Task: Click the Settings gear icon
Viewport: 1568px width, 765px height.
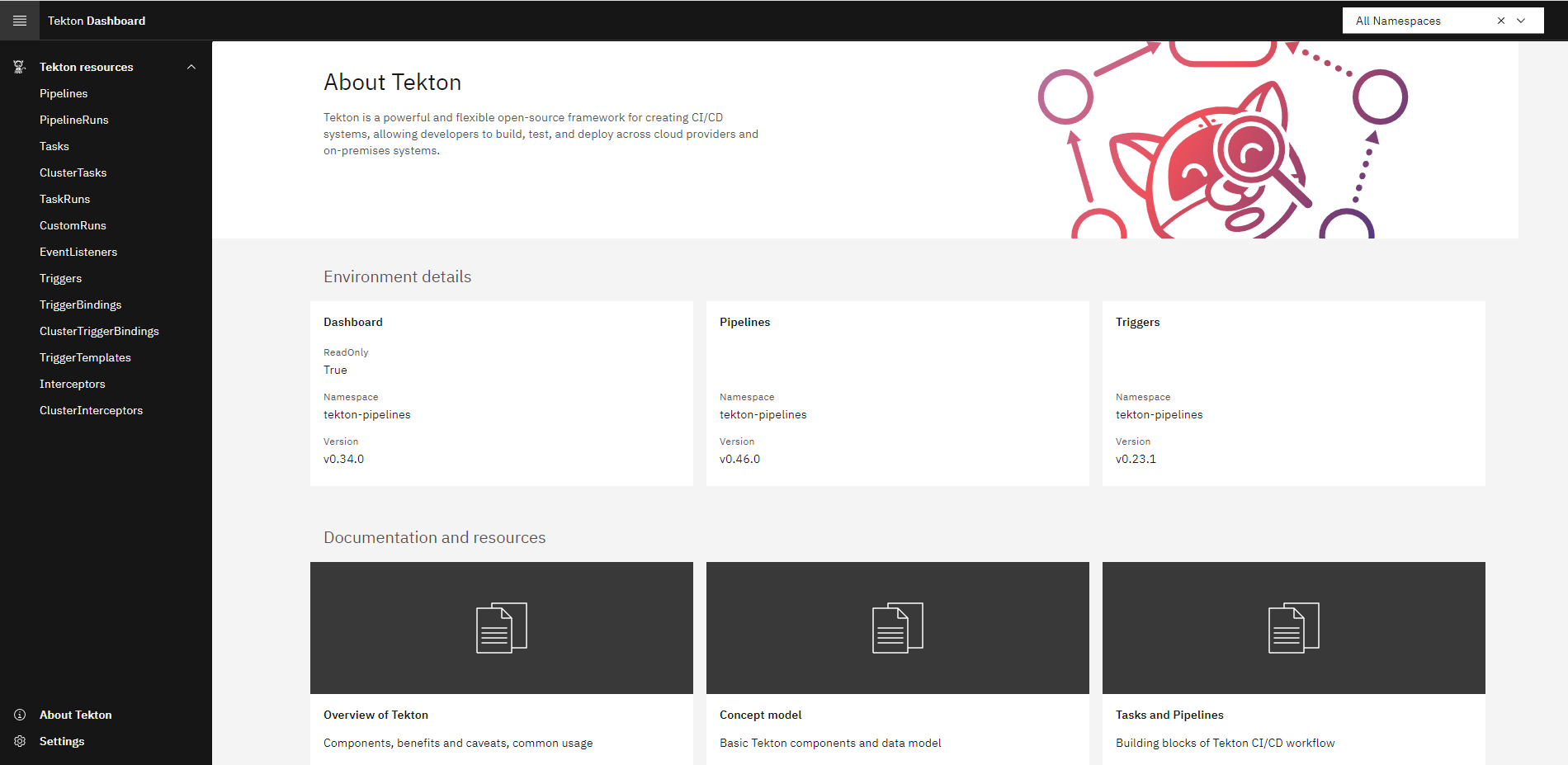Action: point(19,741)
